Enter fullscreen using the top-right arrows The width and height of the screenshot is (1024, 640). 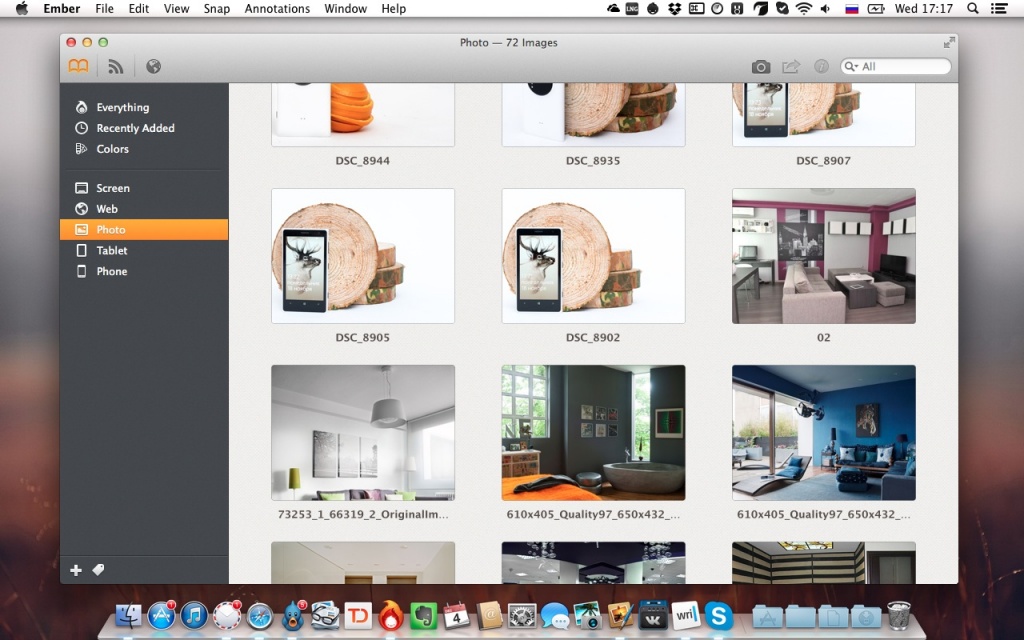949,43
